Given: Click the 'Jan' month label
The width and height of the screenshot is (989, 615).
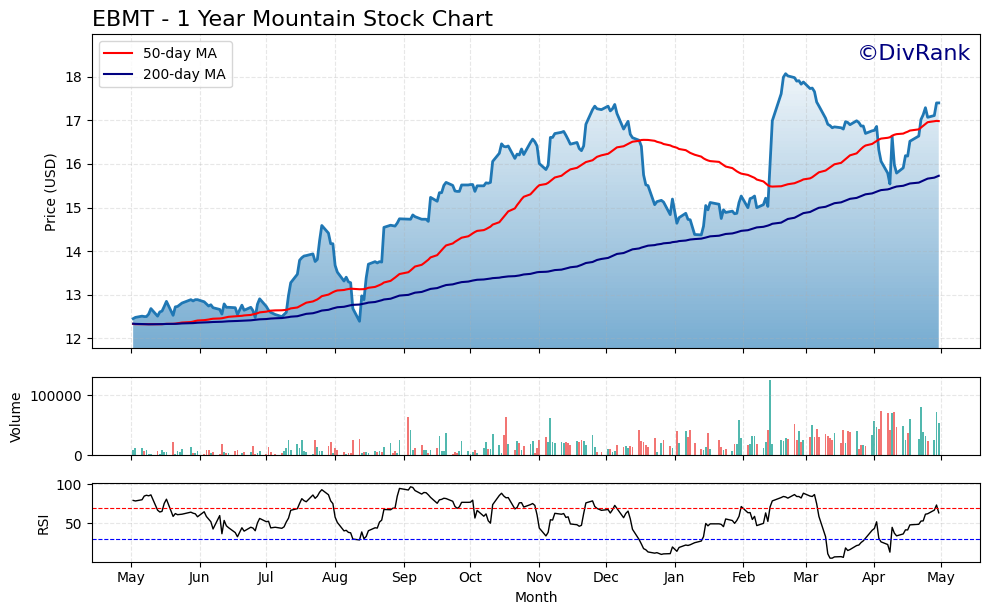Looking at the screenshot, I should (x=674, y=577).
